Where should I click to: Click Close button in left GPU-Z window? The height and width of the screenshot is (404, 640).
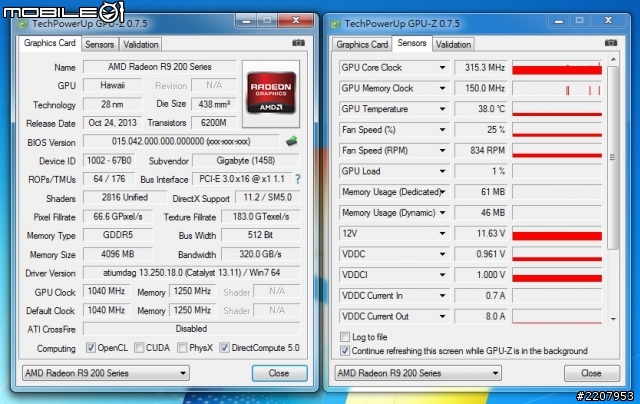279,373
